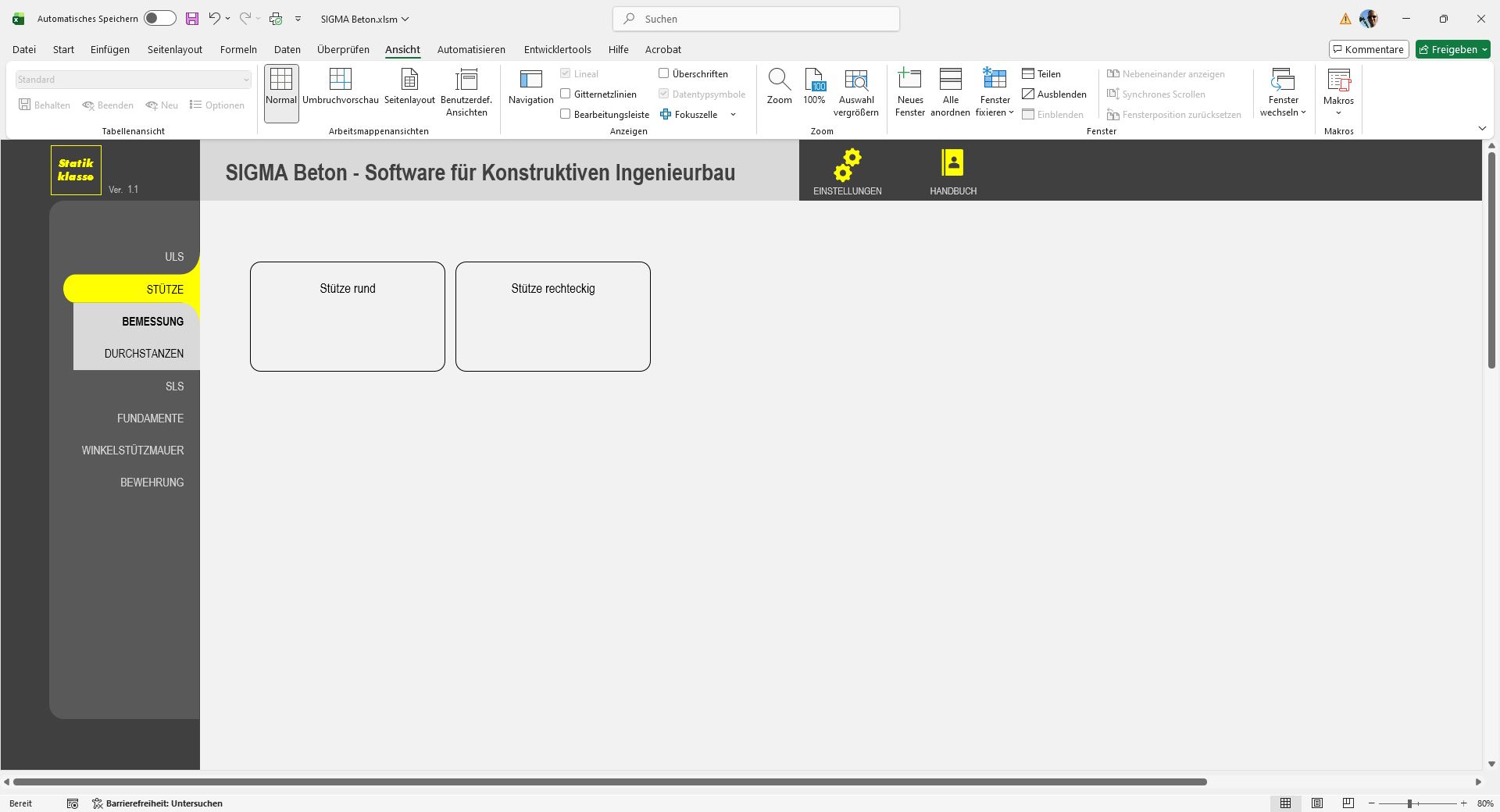
Task: Expand the Fenster wechseln dropdown
Action: click(1283, 112)
